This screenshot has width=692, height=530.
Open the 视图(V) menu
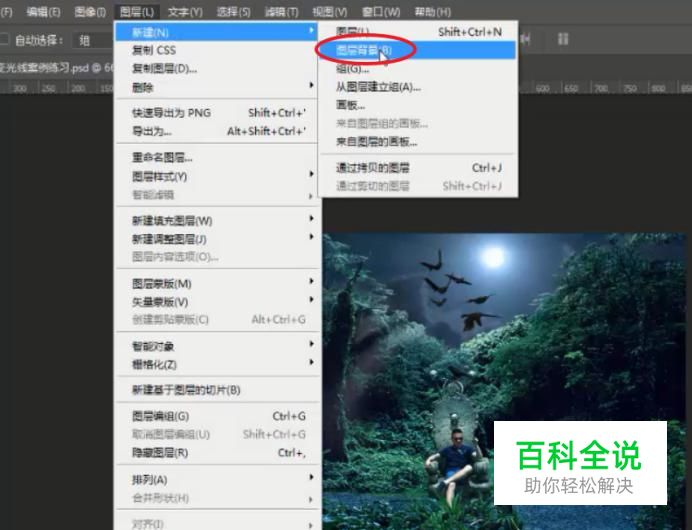pos(330,12)
